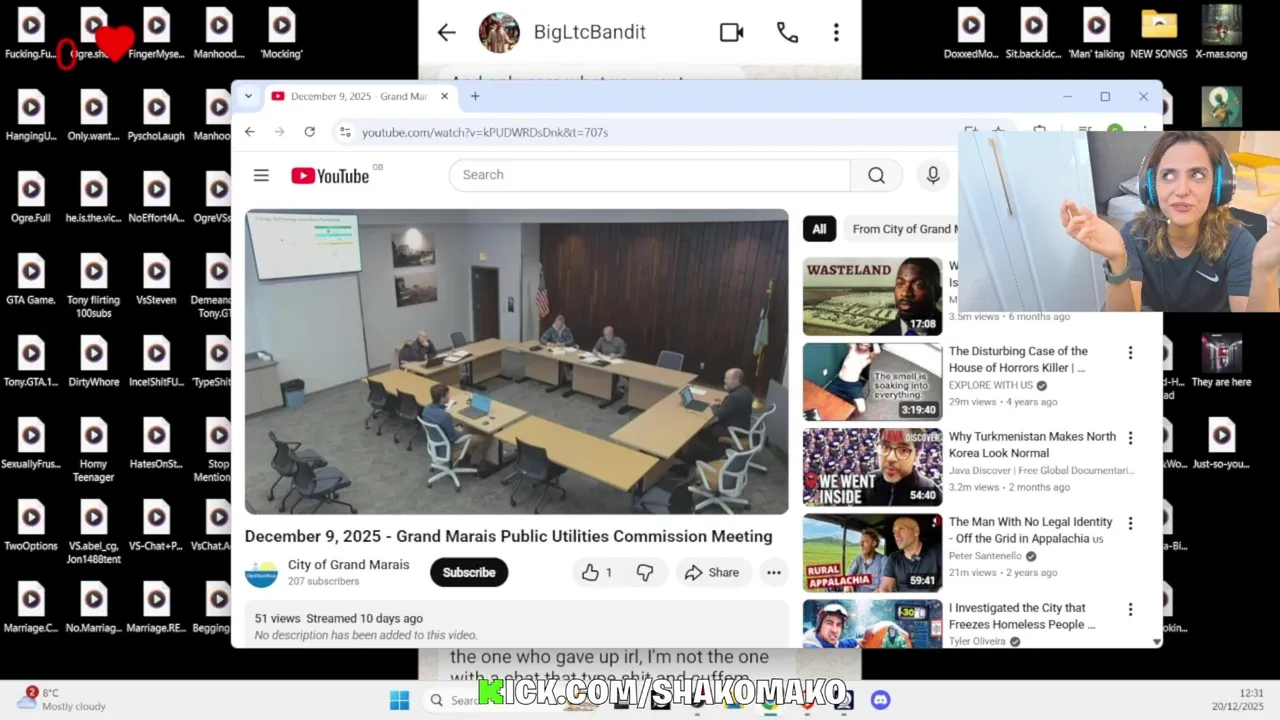The height and width of the screenshot is (720, 1280).
Task: Click the YouTube logo
Action: pyautogui.click(x=331, y=176)
